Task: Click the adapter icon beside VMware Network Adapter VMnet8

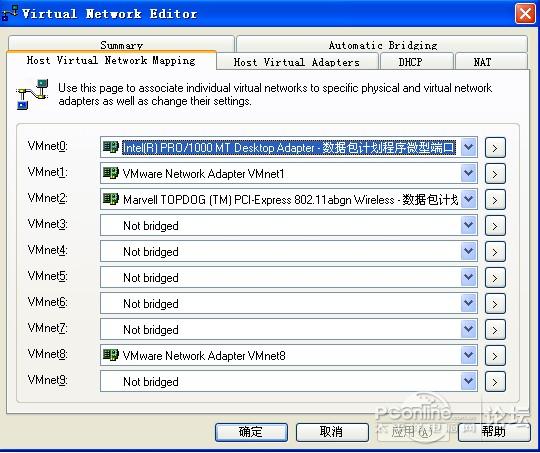Action: (x=111, y=355)
